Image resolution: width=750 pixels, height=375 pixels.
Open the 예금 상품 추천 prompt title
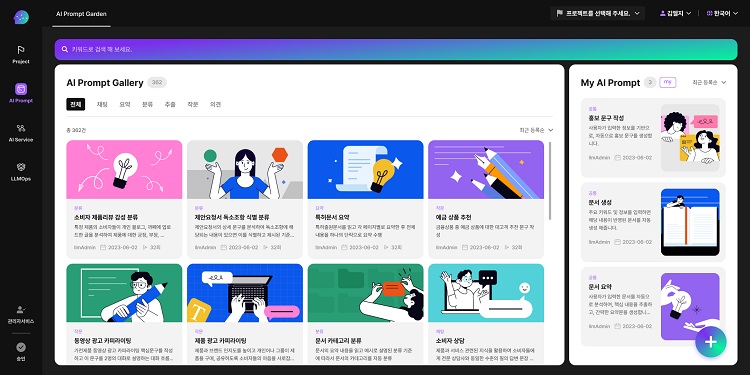point(454,217)
